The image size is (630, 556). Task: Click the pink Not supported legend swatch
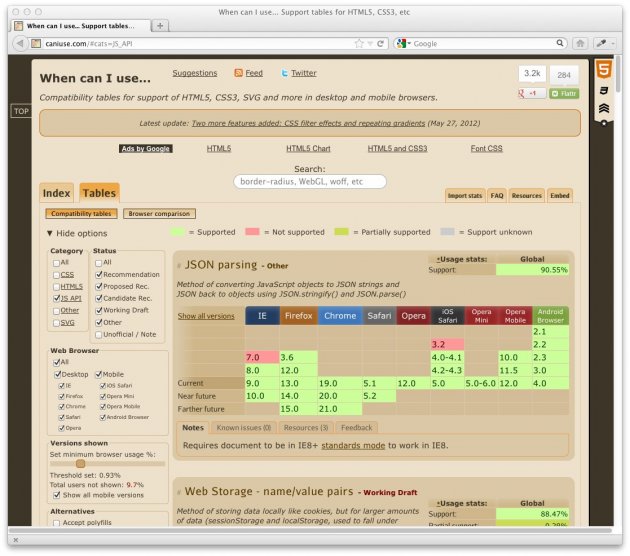click(x=252, y=232)
